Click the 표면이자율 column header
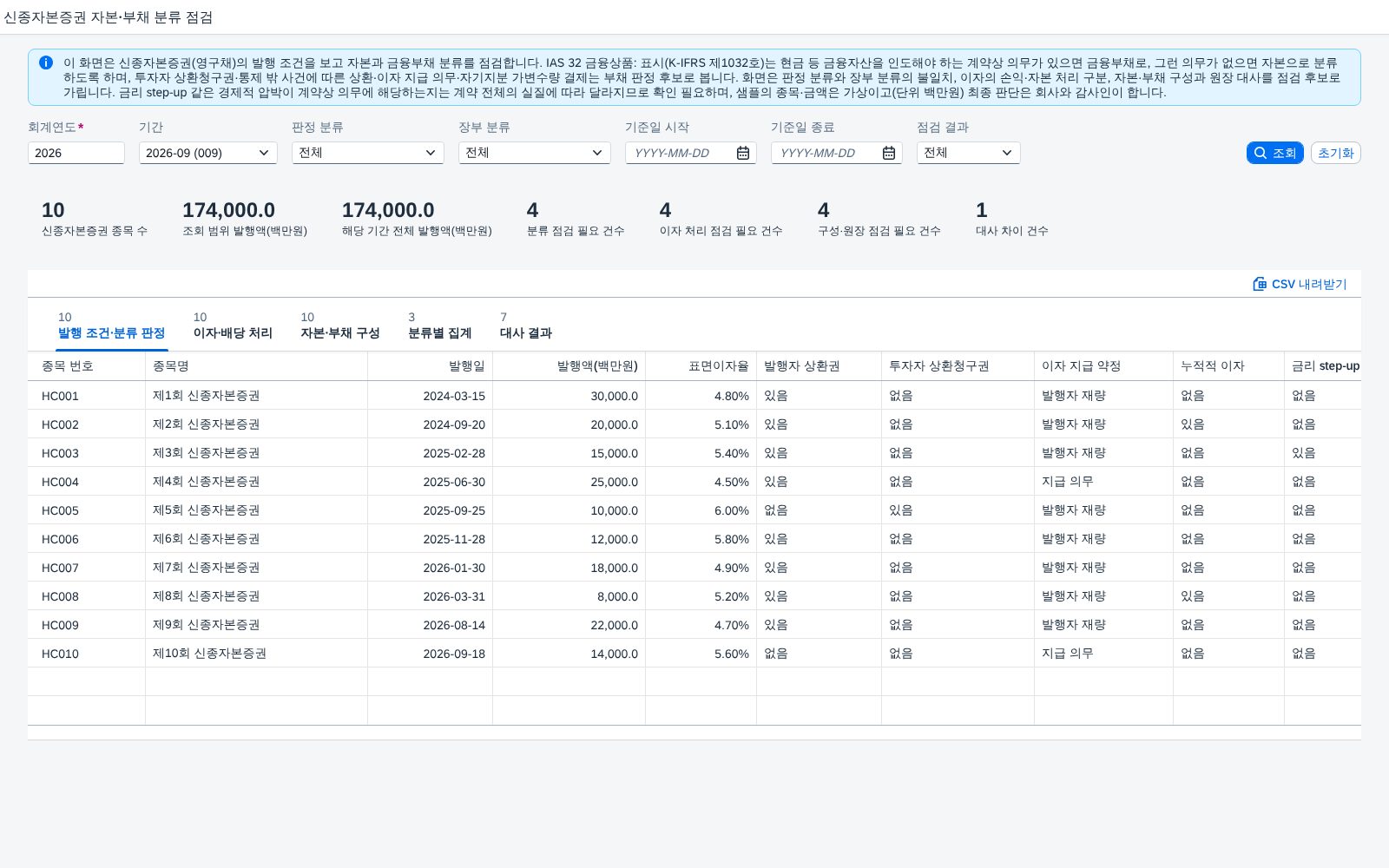This screenshot has width=1389, height=868. 701,366
